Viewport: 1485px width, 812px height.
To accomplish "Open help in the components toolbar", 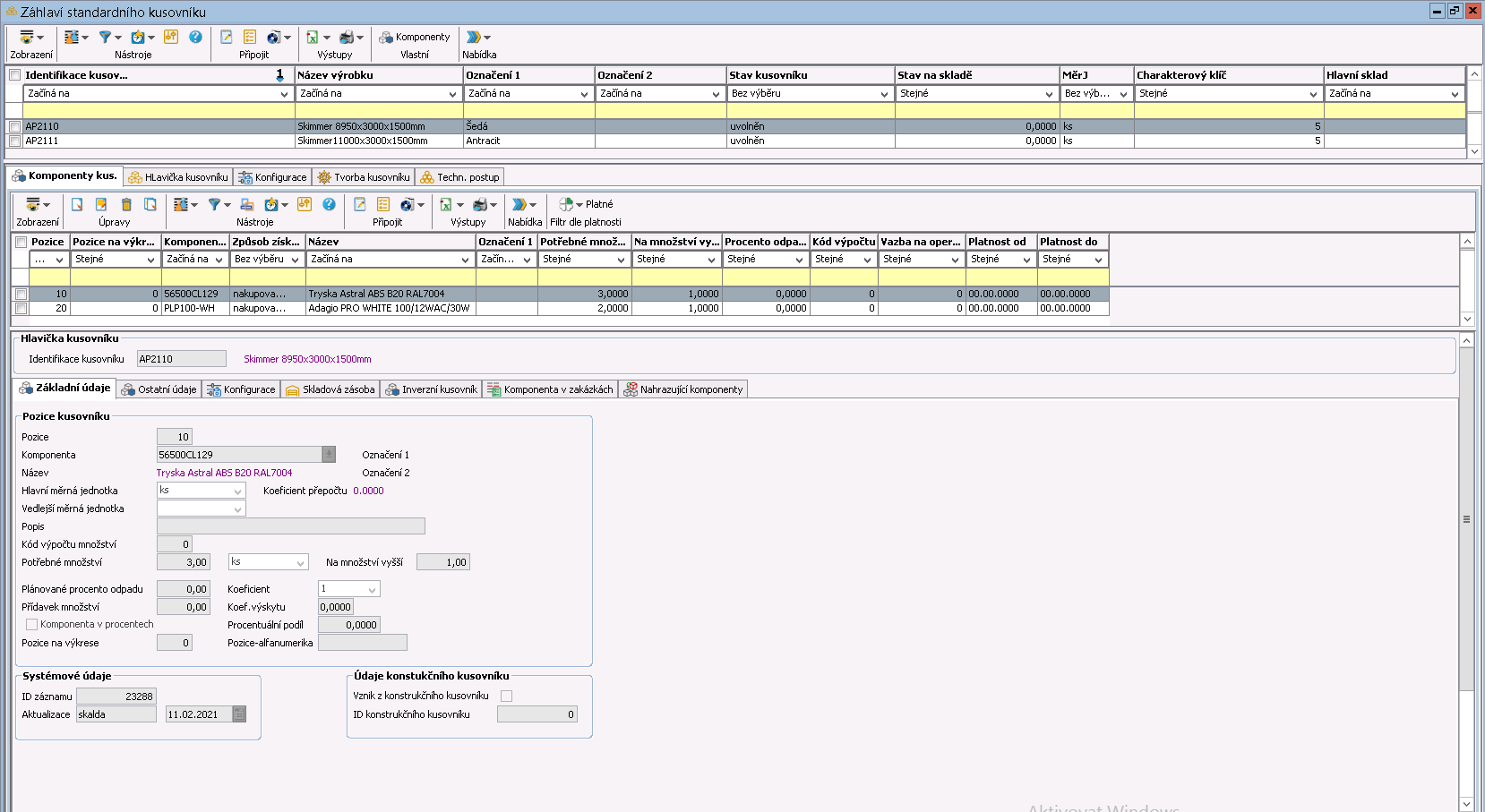I will [x=329, y=205].
